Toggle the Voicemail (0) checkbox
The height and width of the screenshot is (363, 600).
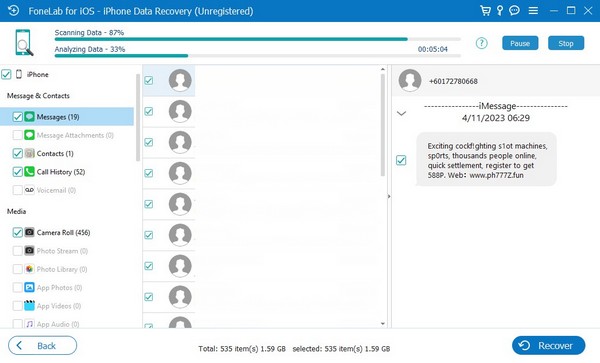coord(17,190)
